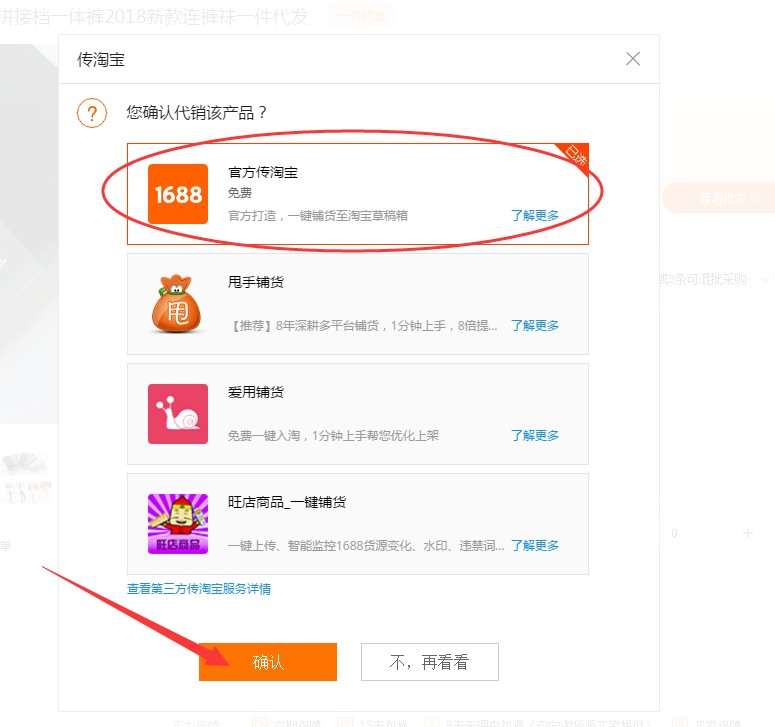Open 了解更多 for 官方传淘宝
The image size is (775, 727).
(535, 215)
